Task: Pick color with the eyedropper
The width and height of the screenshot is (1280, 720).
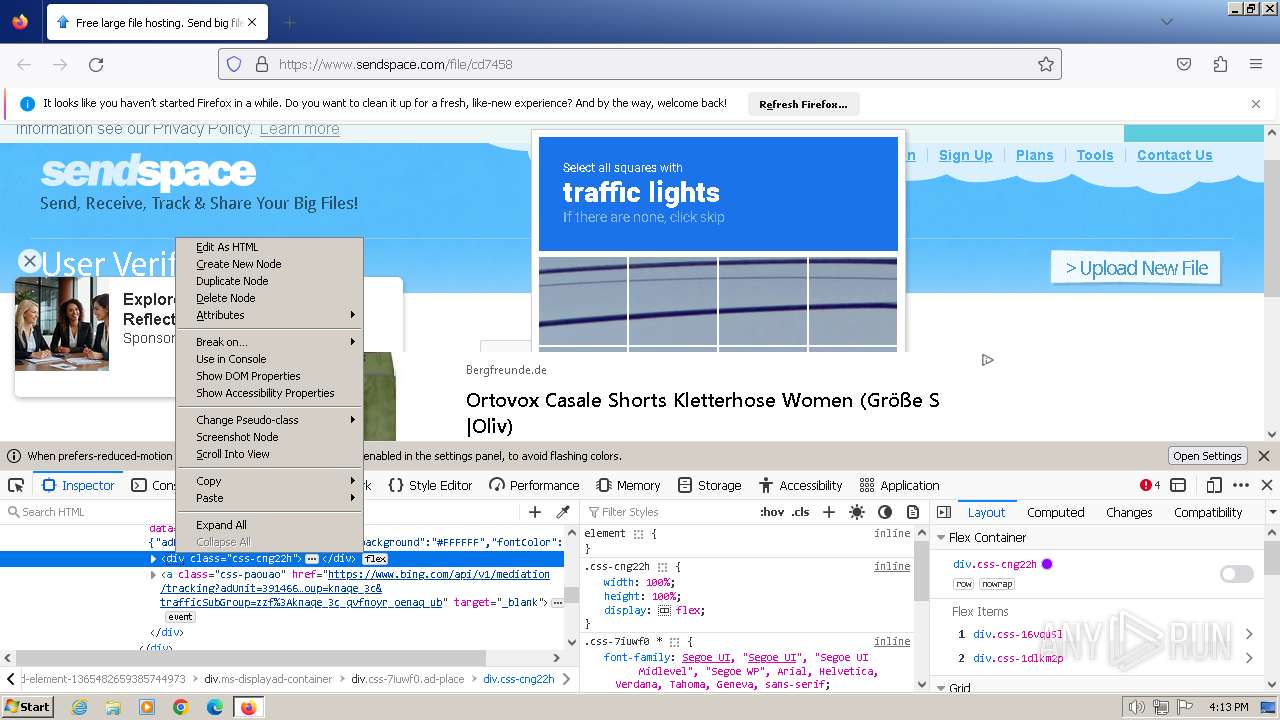Action: tap(563, 512)
